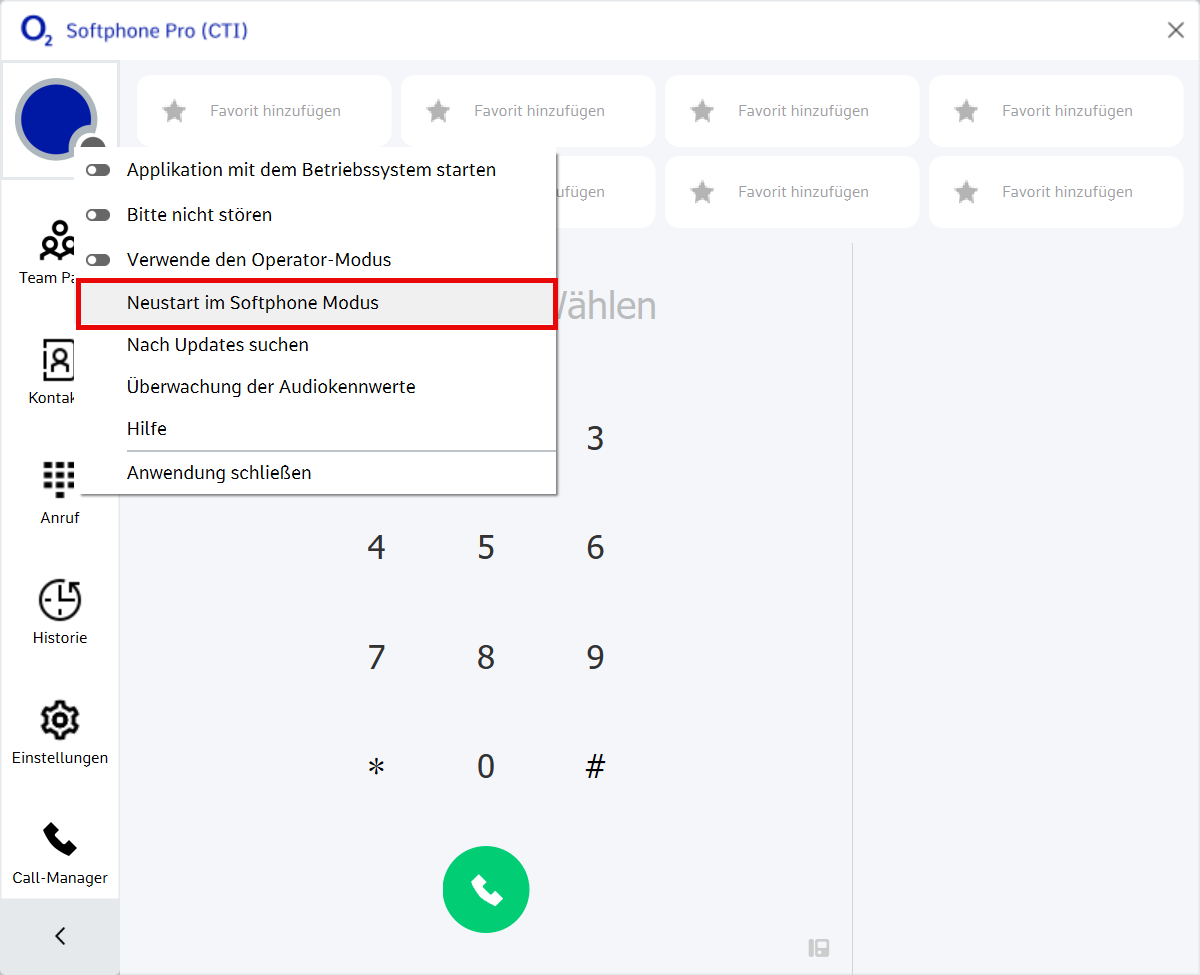Screen dimensions: 1200x975
Task: Open Einstellungen gear icon
Action: 60,721
